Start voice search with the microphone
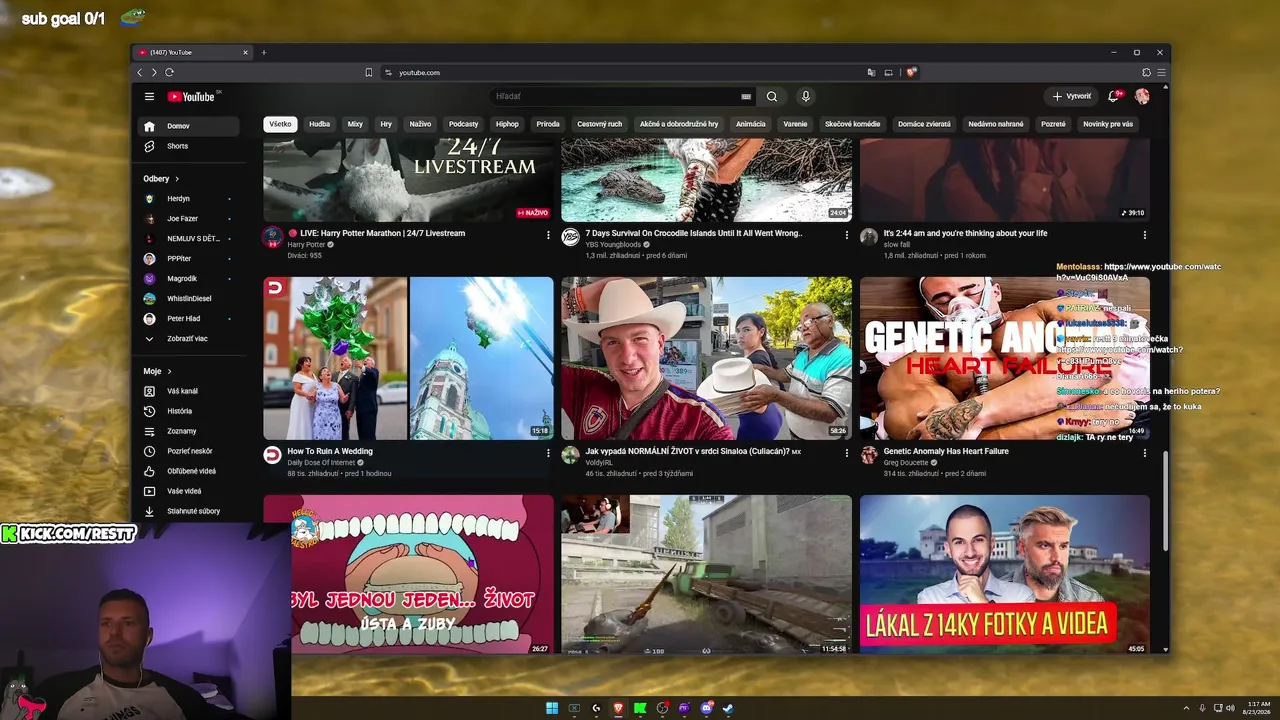Image resolution: width=1280 pixels, height=720 pixels. coord(806,96)
